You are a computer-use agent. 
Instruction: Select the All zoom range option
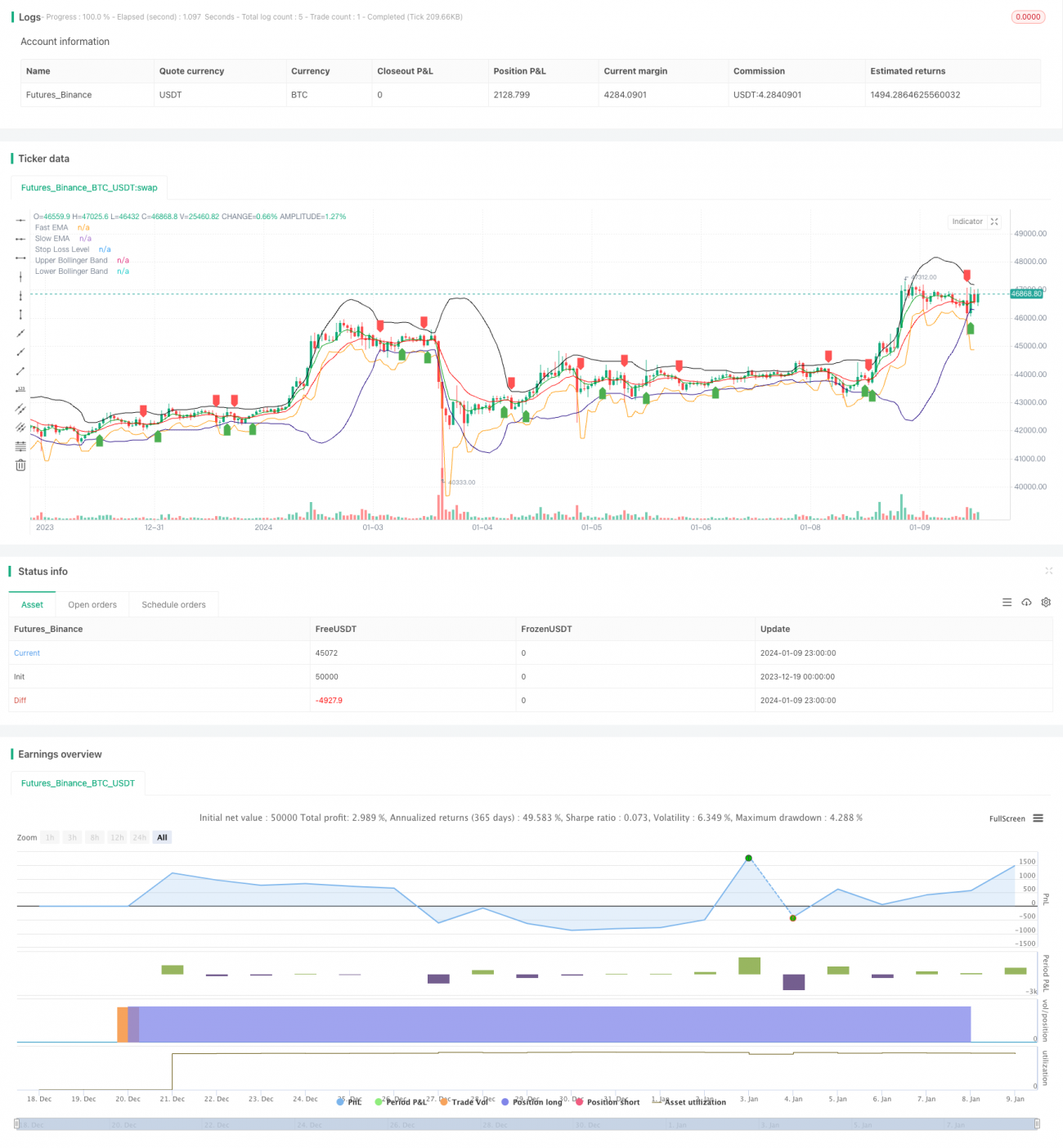pyautogui.click(x=161, y=836)
